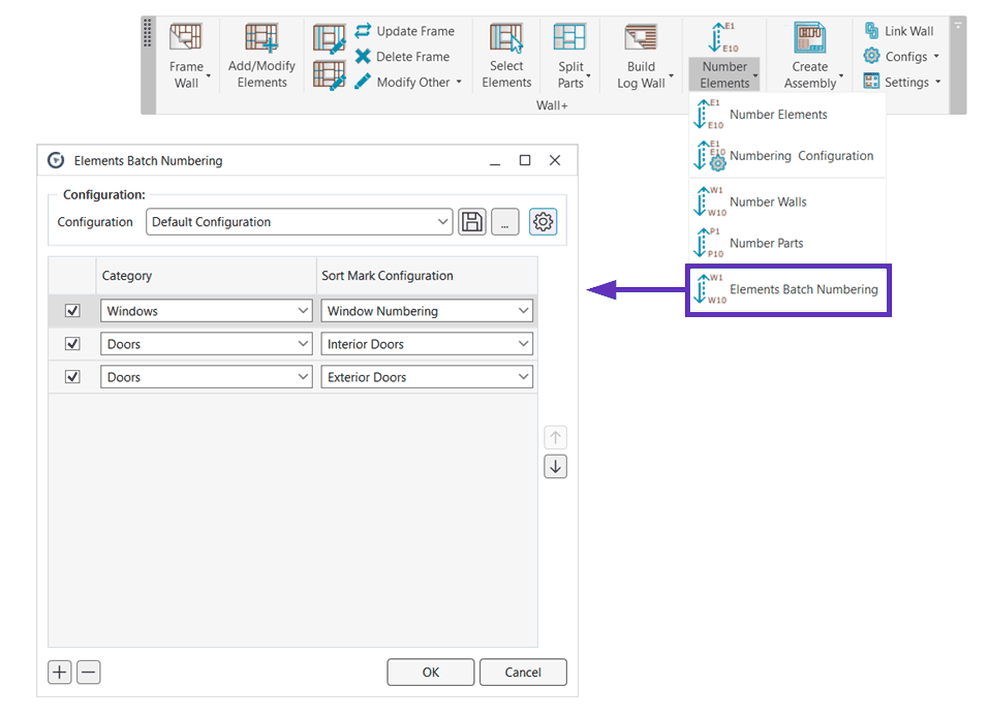Click Update Frame

(x=405, y=31)
